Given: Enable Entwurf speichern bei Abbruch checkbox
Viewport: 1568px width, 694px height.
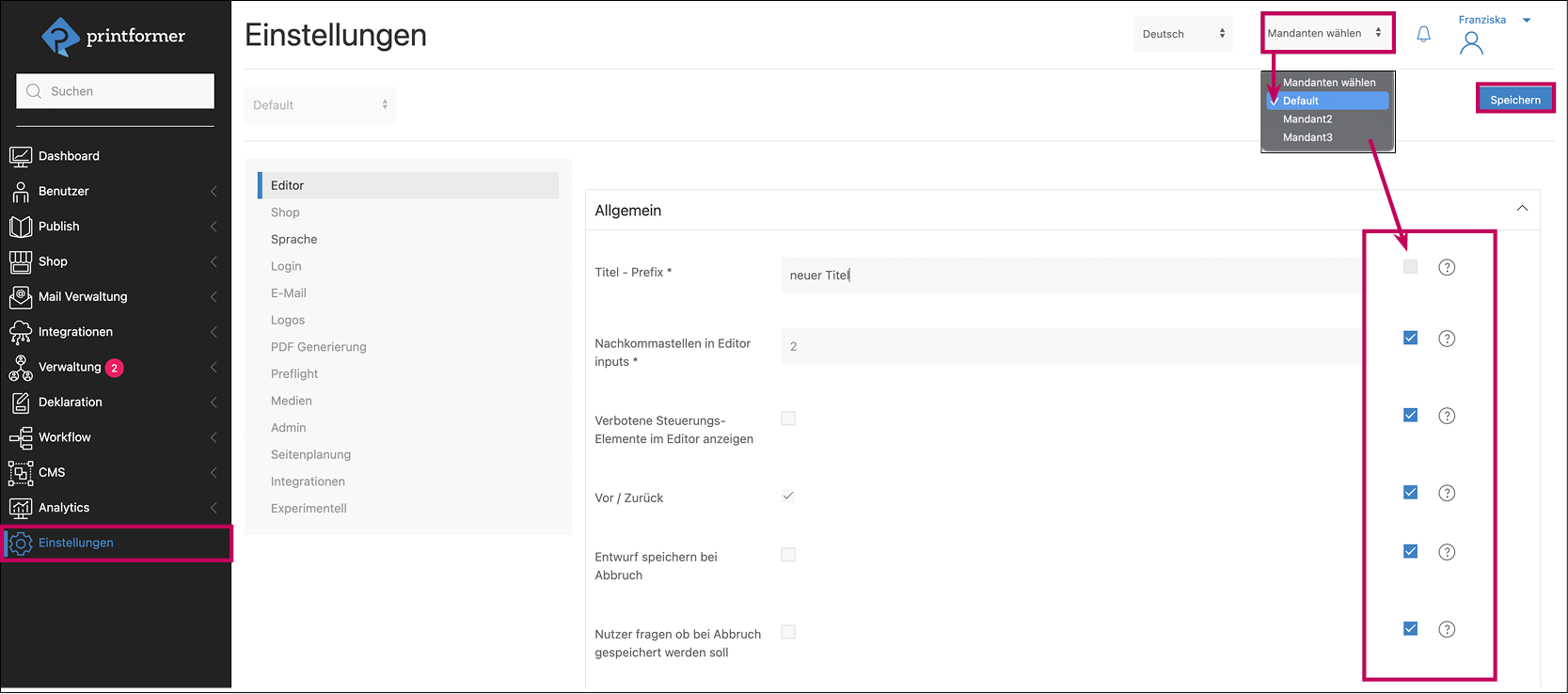Looking at the screenshot, I should click(788, 555).
